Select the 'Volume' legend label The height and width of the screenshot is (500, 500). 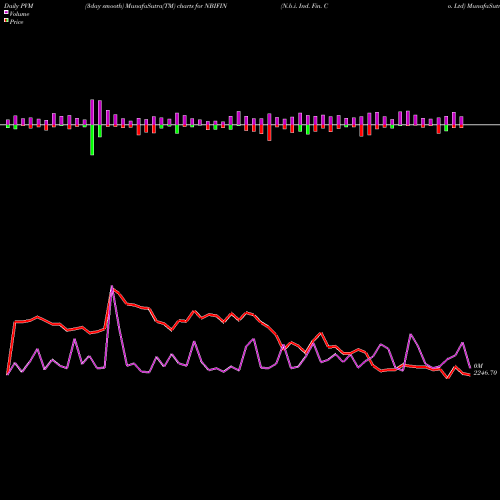[19, 14]
